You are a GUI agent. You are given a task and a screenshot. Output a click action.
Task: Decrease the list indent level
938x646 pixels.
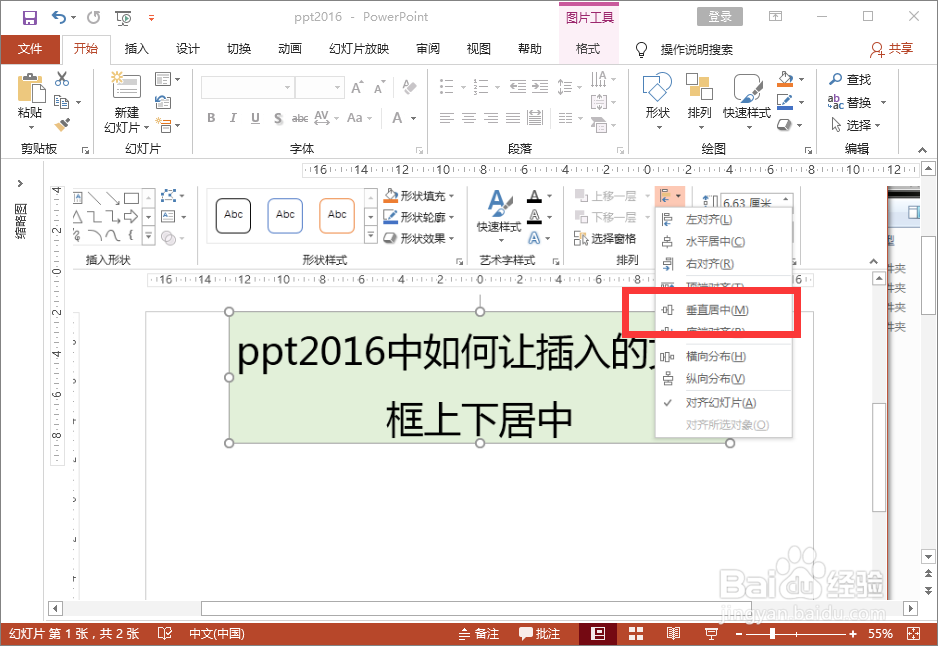pyautogui.click(x=517, y=87)
